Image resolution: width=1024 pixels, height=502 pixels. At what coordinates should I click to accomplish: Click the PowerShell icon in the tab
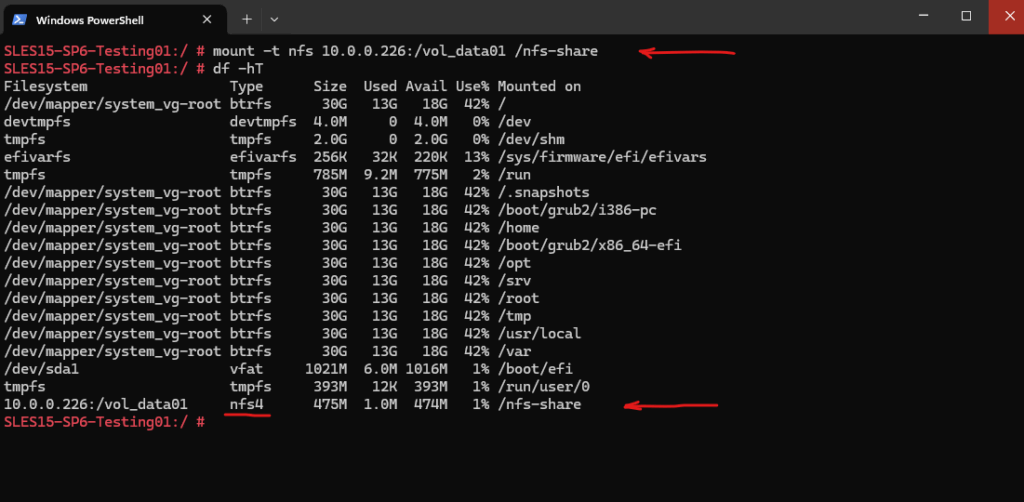pyautogui.click(x=20, y=20)
